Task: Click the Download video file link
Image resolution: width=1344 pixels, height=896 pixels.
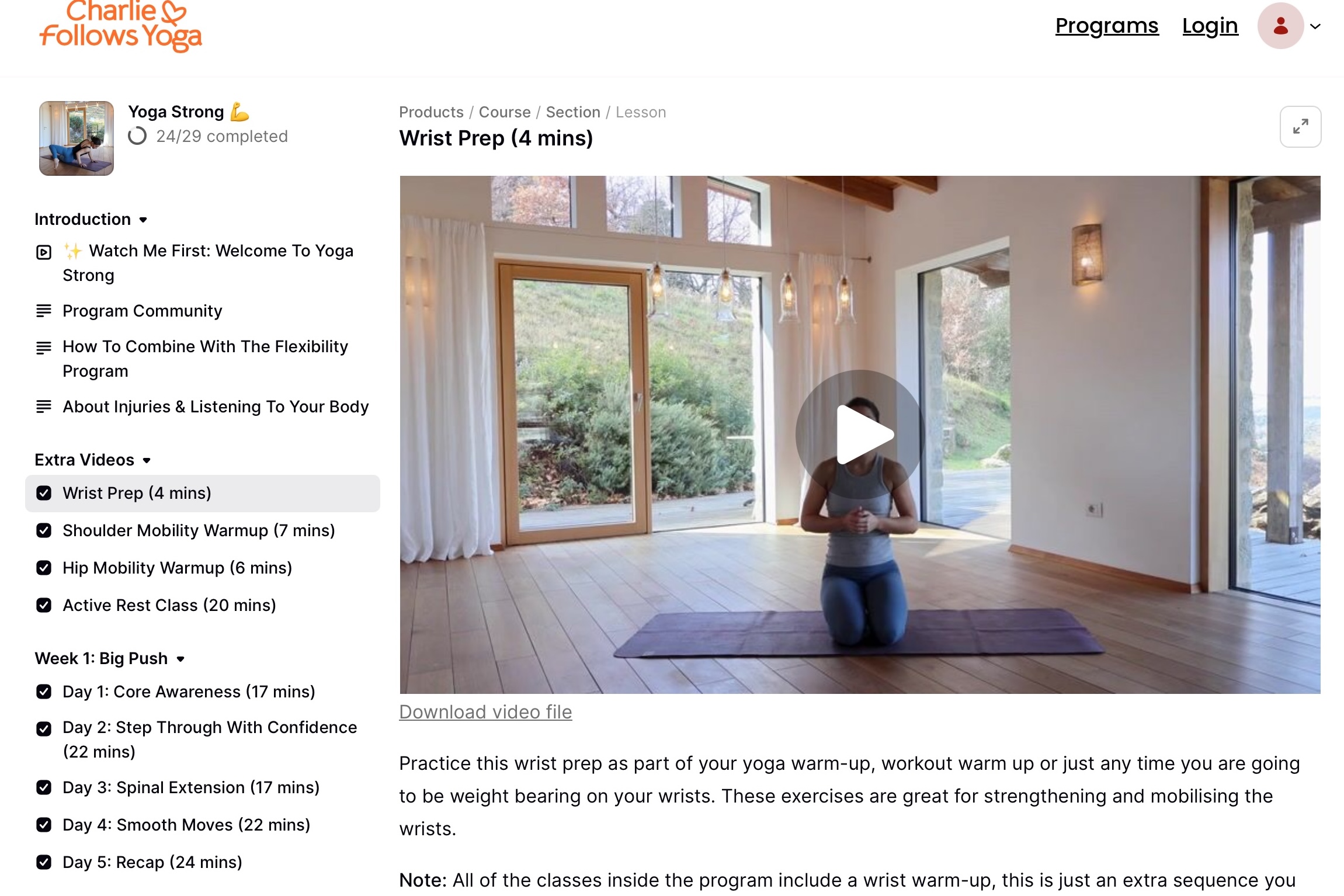Action: tap(485, 712)
